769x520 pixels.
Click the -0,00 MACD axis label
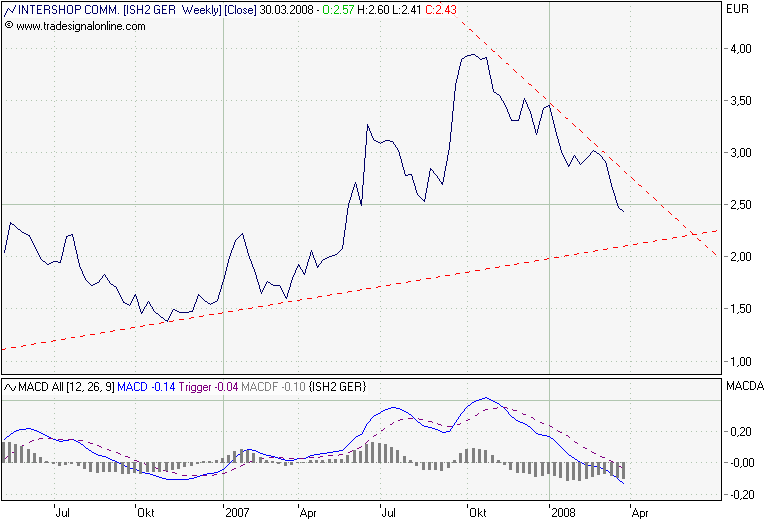[741, 463]
